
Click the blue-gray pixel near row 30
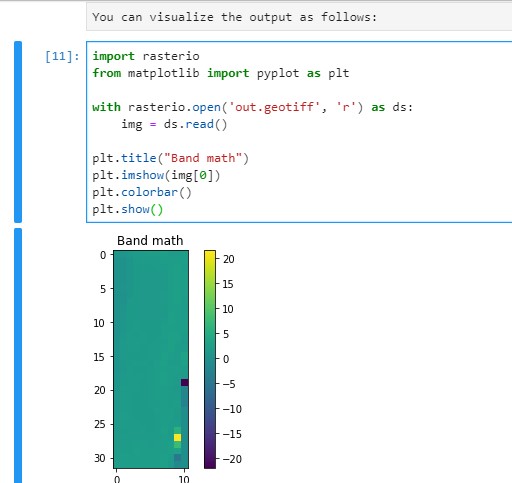(x=177, y=458)
